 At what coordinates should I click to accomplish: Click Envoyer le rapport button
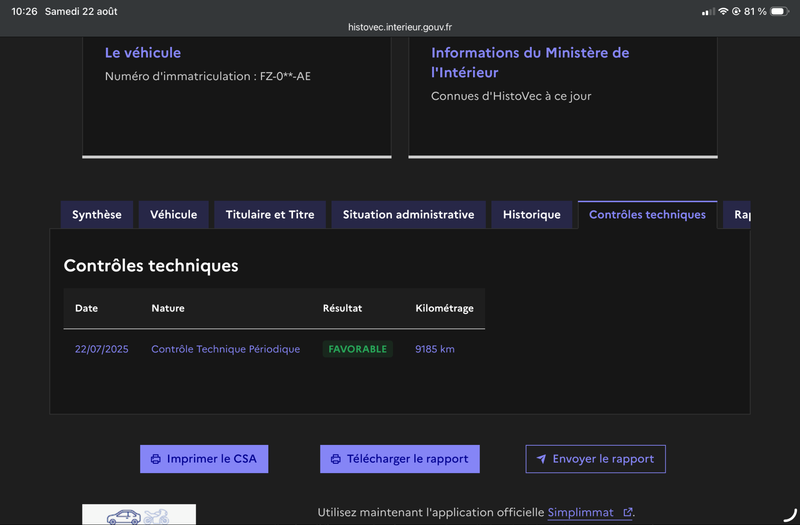pos(595,459)
